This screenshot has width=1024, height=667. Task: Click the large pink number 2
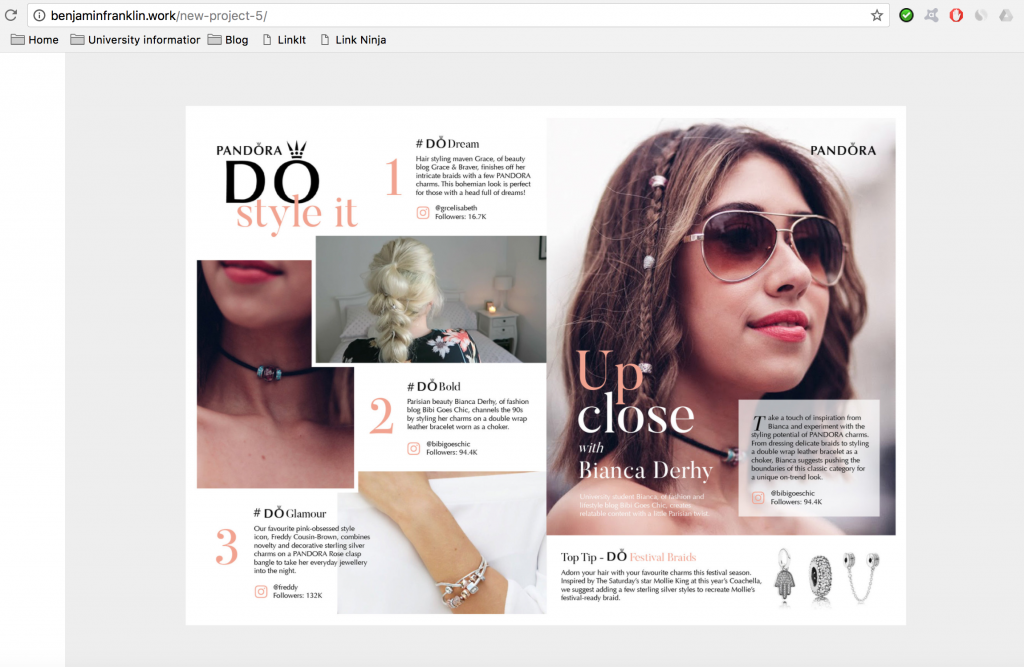pos(381,415)
